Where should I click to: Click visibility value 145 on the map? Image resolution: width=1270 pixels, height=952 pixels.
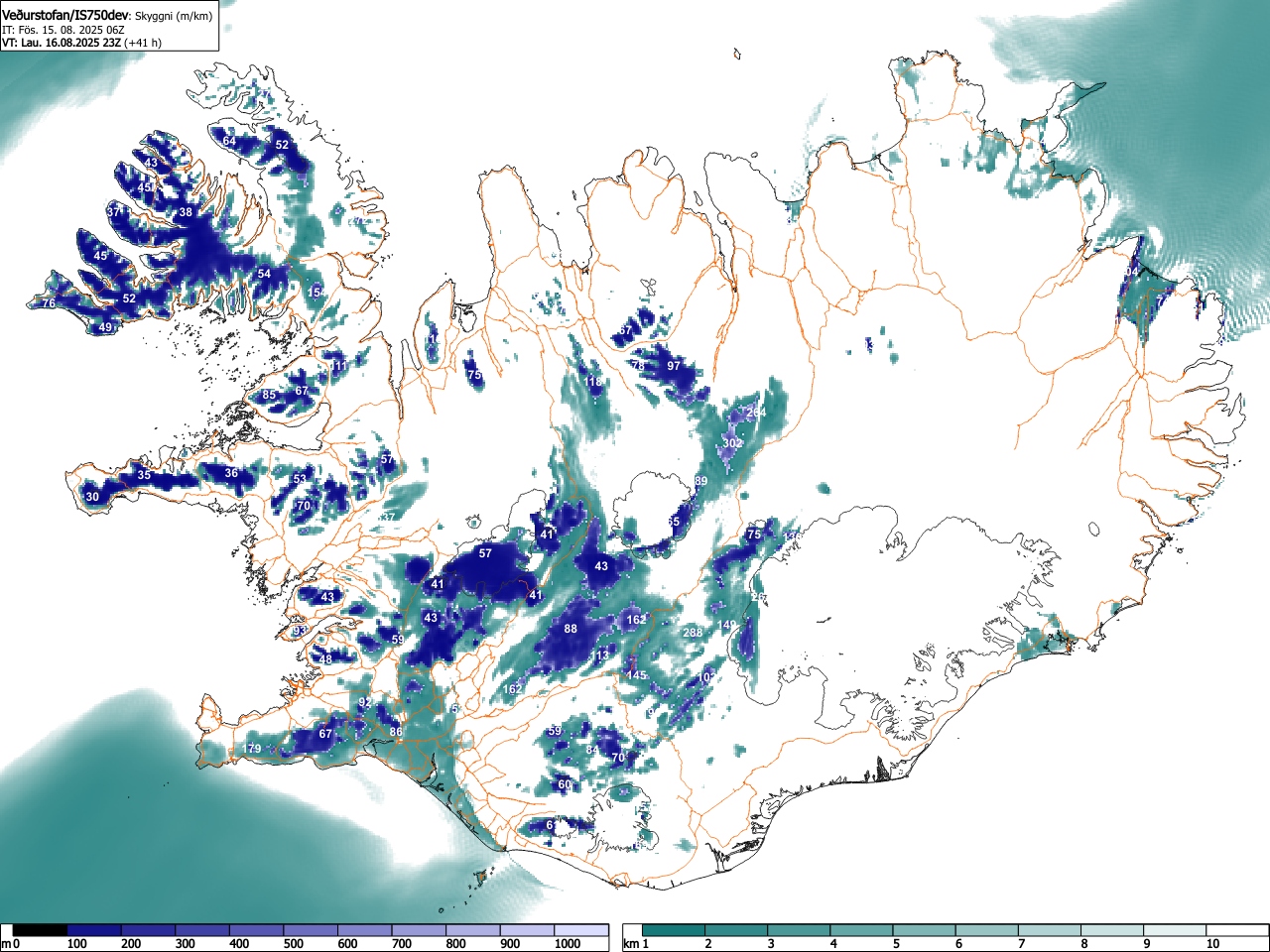(636, 675)
